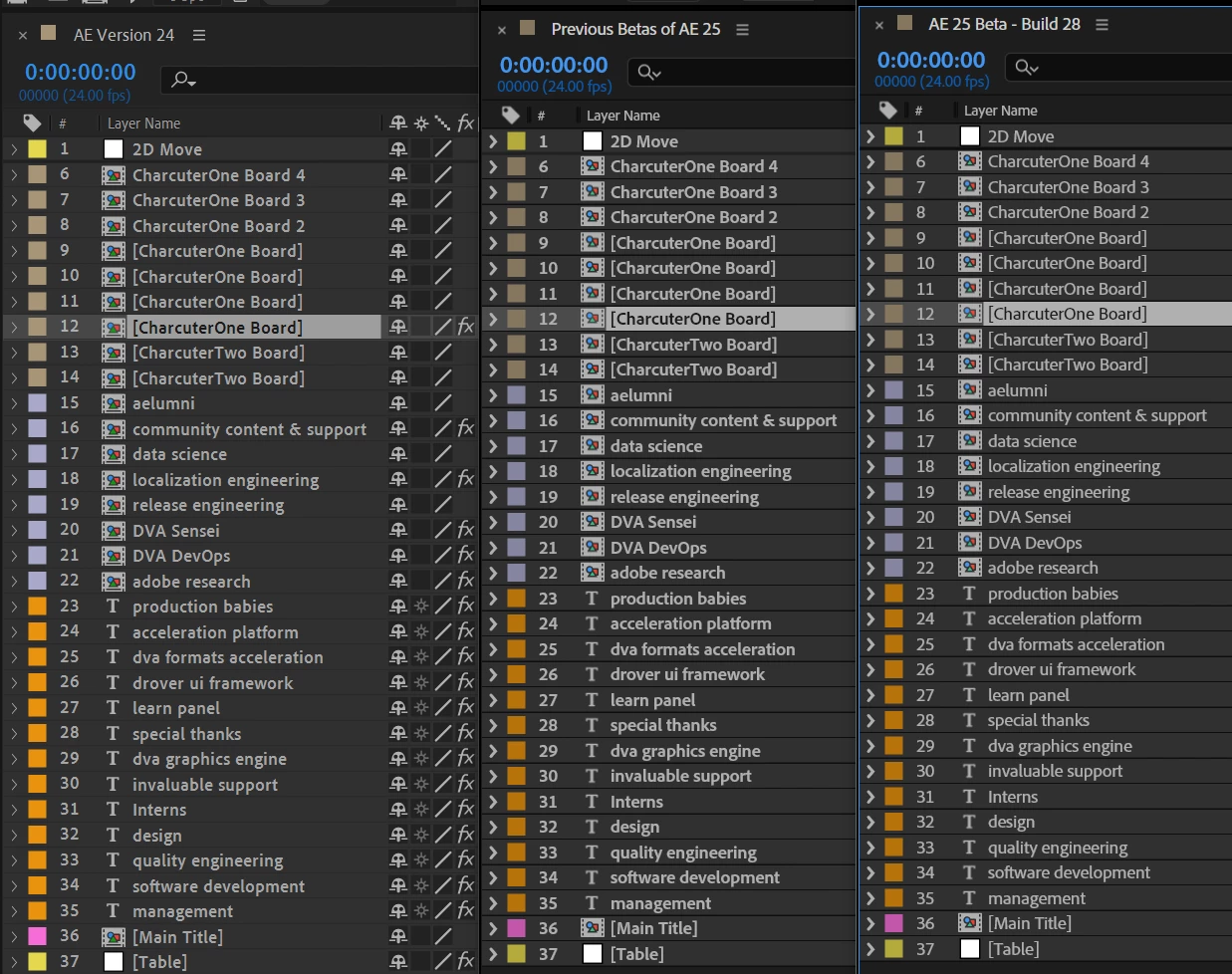
Task: Toggle shy switch for [Main Title] in AE Version 24
Action: [x=398, y=936]
